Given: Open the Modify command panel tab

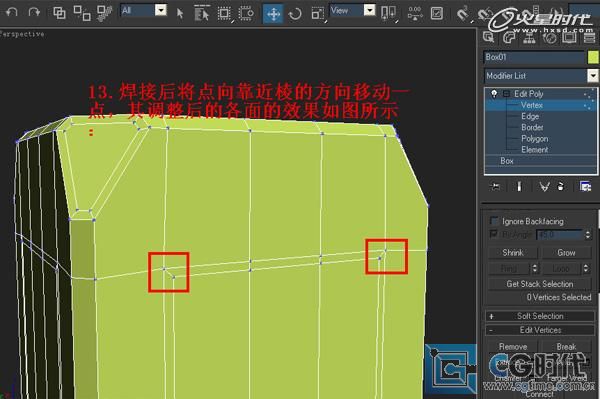Looking at the screenshot, I should coord(509,37).
